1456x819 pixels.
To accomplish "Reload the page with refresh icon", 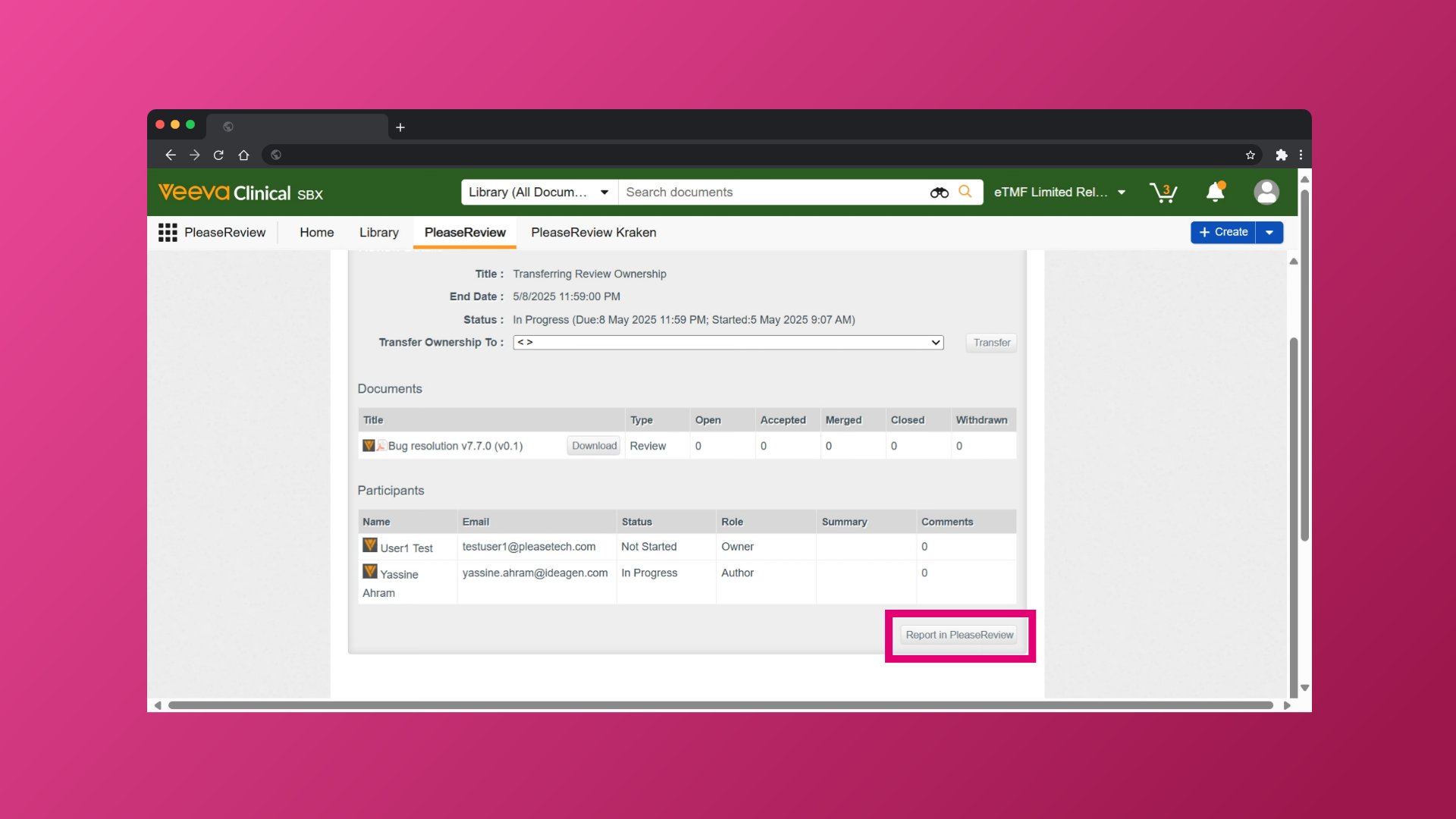I will click(218, 155).
